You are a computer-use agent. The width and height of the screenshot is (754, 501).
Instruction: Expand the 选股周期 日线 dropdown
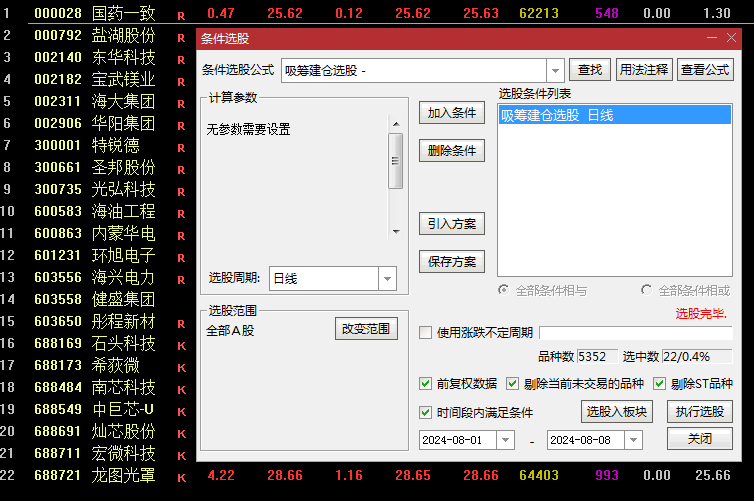point(387,278)
